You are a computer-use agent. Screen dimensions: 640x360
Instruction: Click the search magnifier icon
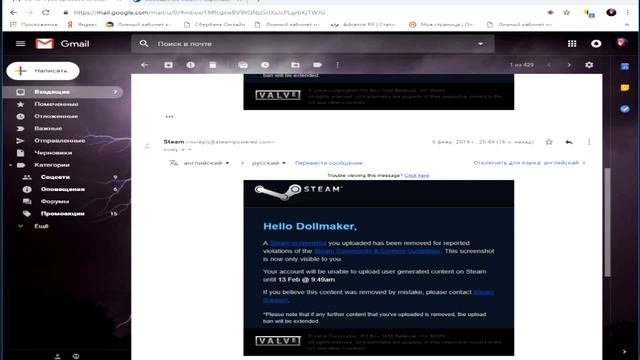[144, 43]
